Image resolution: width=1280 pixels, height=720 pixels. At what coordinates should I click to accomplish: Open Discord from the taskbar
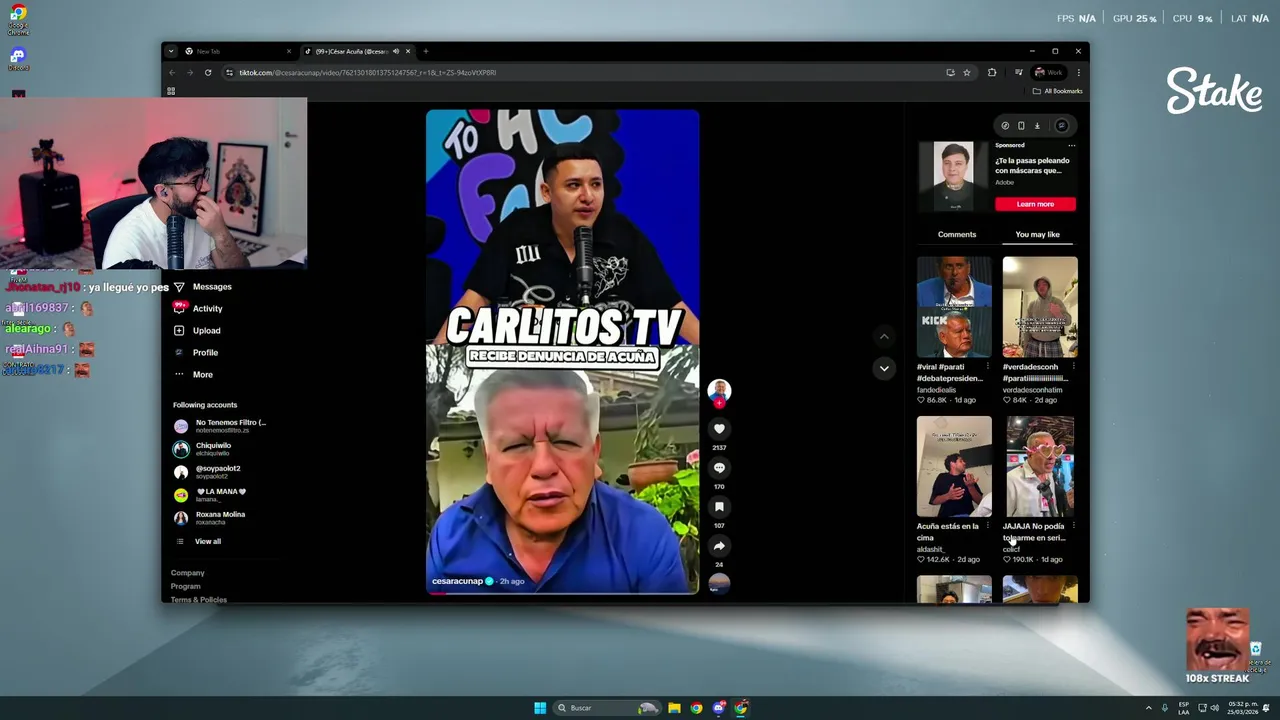coord(718,708)
